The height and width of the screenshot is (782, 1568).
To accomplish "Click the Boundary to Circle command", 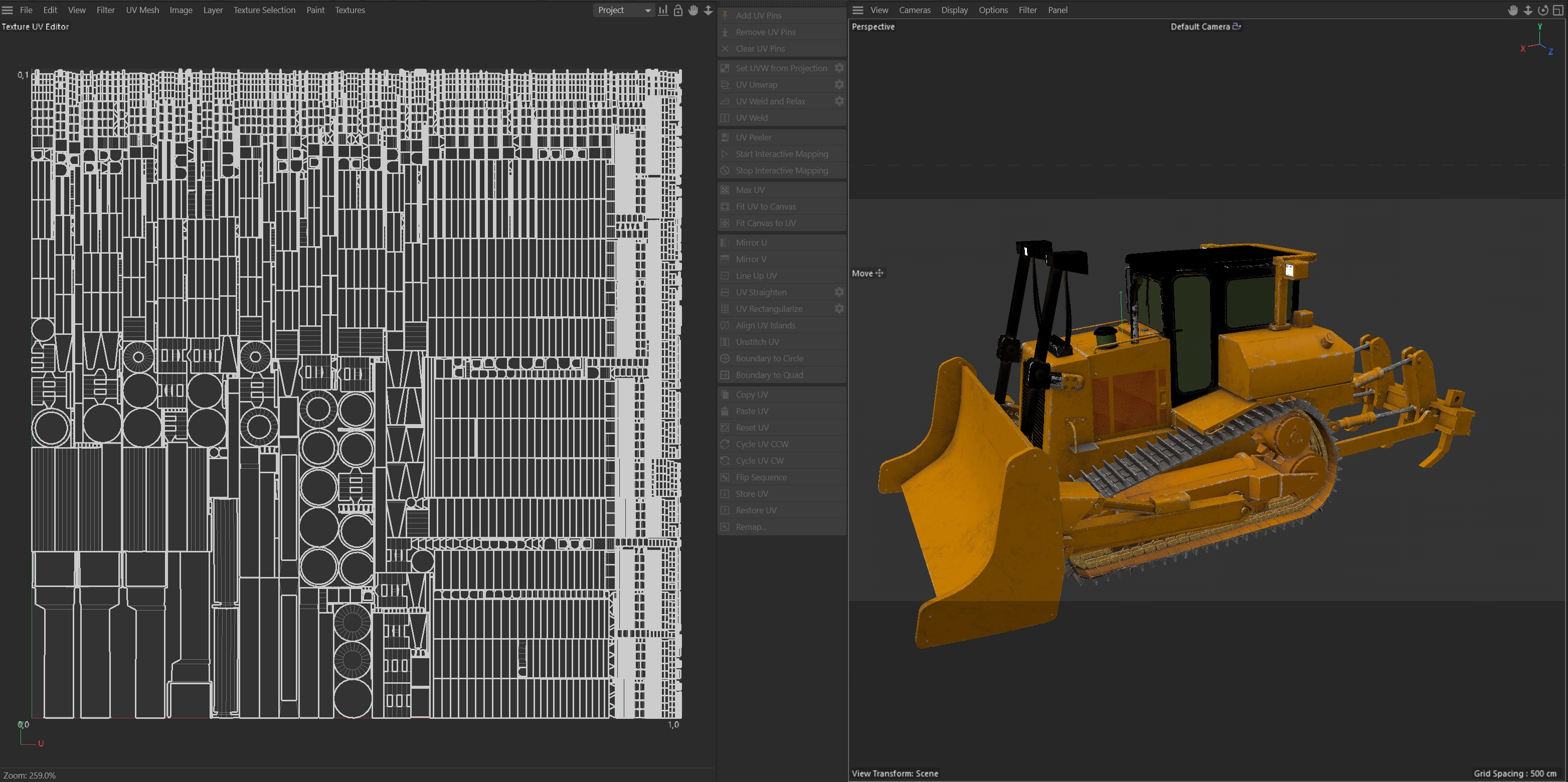I will [769, 358].
